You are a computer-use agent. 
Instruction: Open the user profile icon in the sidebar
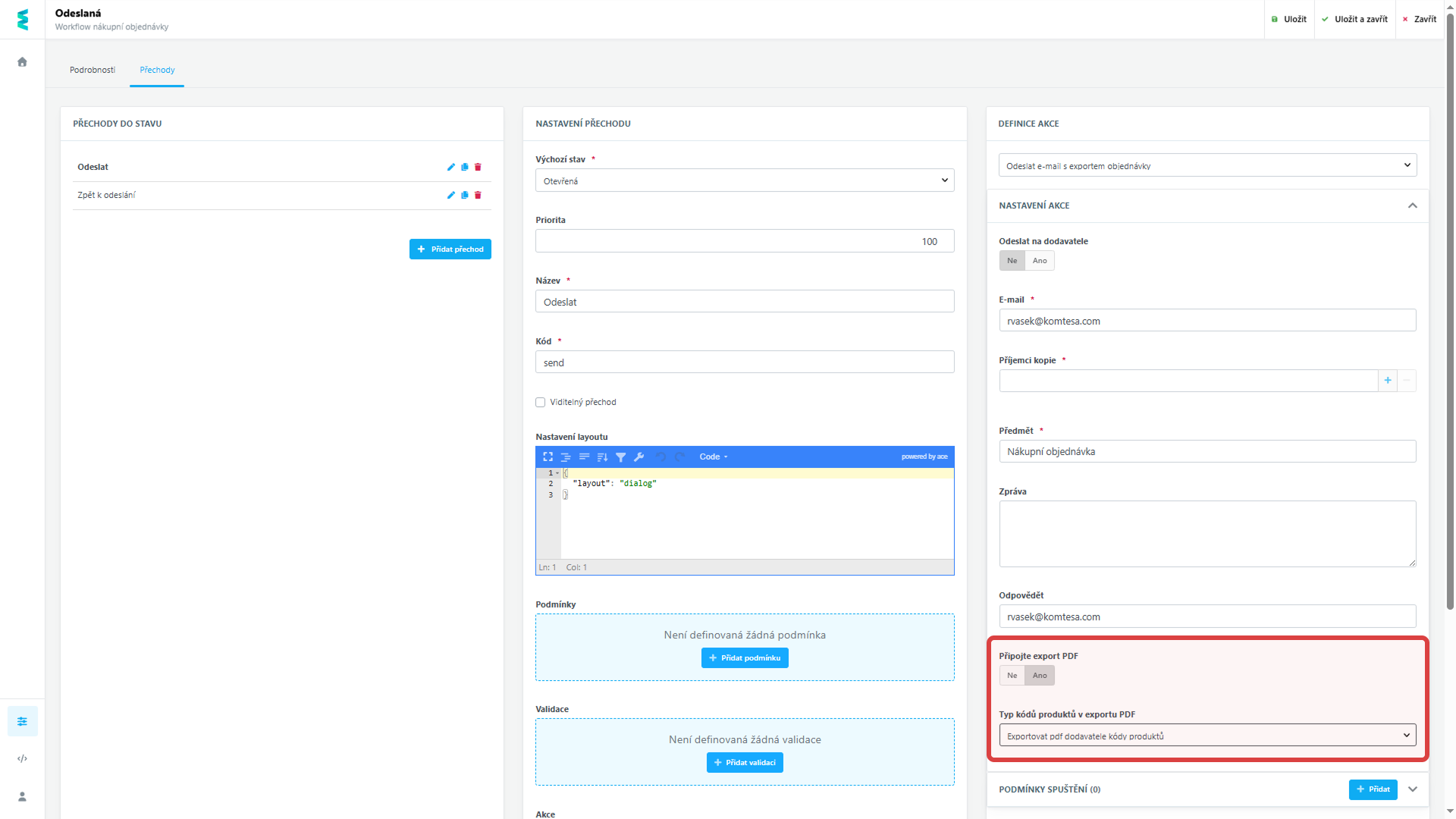tap(22, 796)
